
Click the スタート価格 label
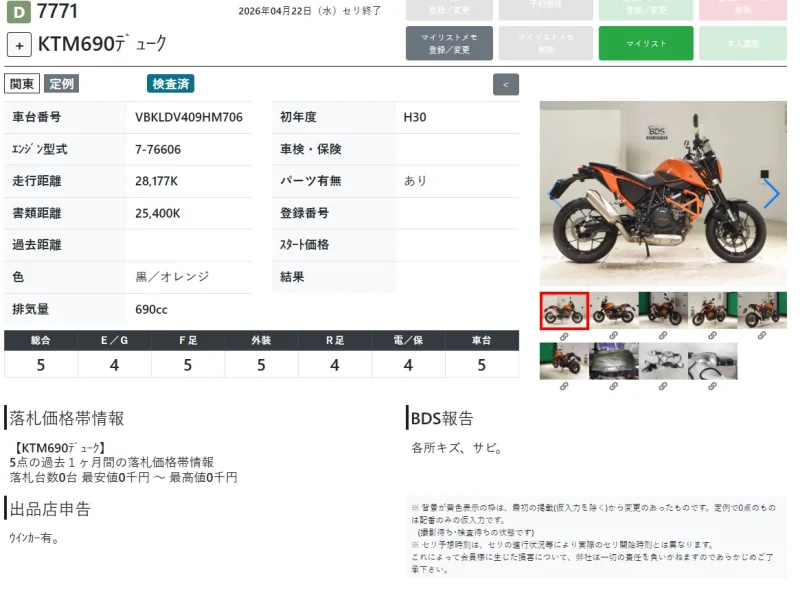[x=304, y=245]
